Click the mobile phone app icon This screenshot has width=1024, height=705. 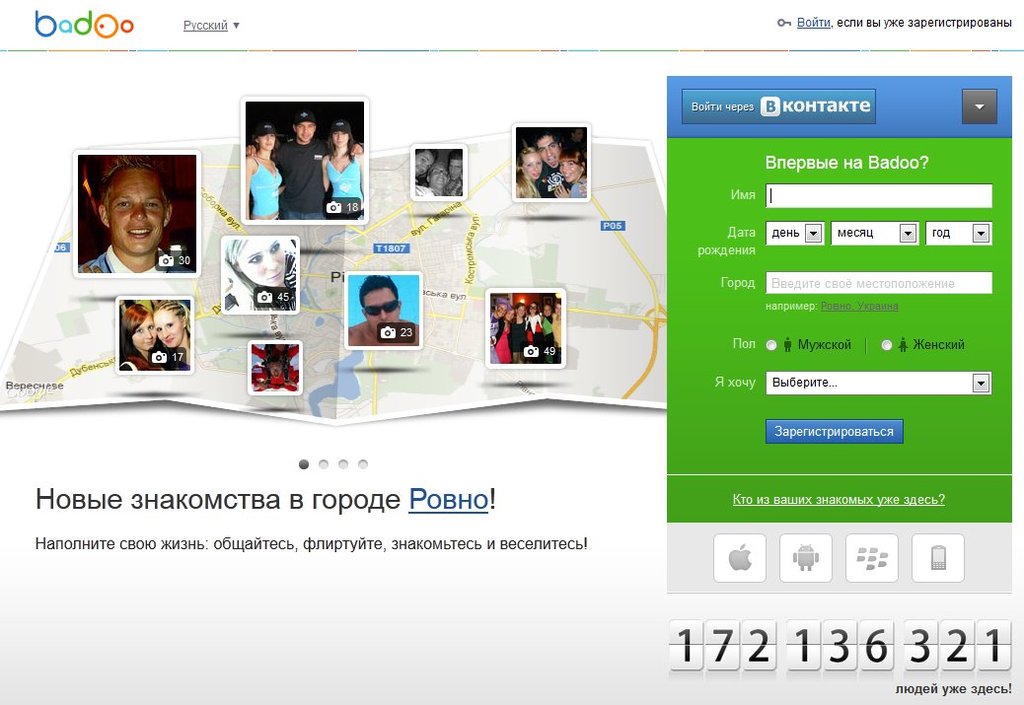(x=938, y=558)
